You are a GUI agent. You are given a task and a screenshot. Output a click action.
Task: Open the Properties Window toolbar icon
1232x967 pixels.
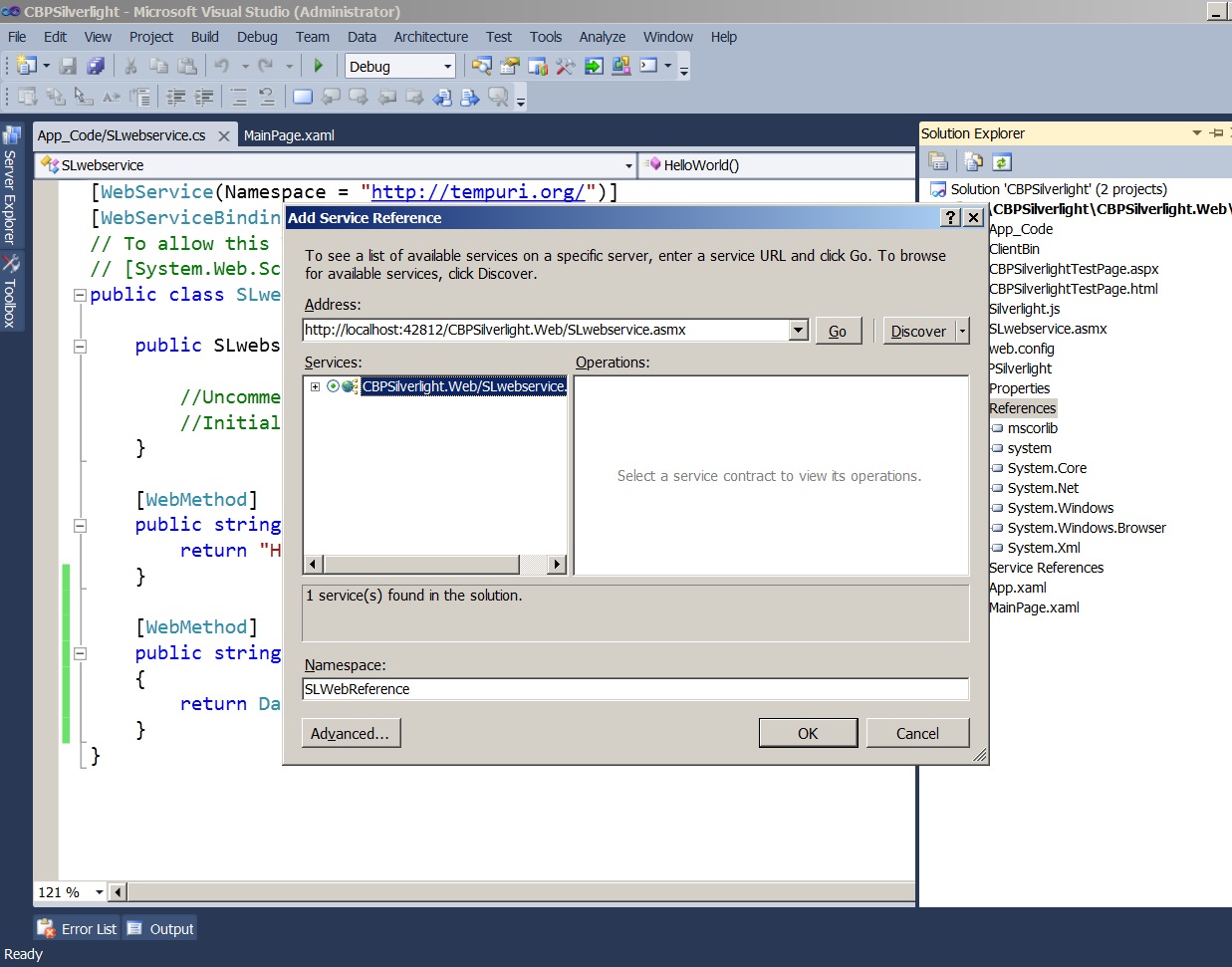[x=510, y=66]
